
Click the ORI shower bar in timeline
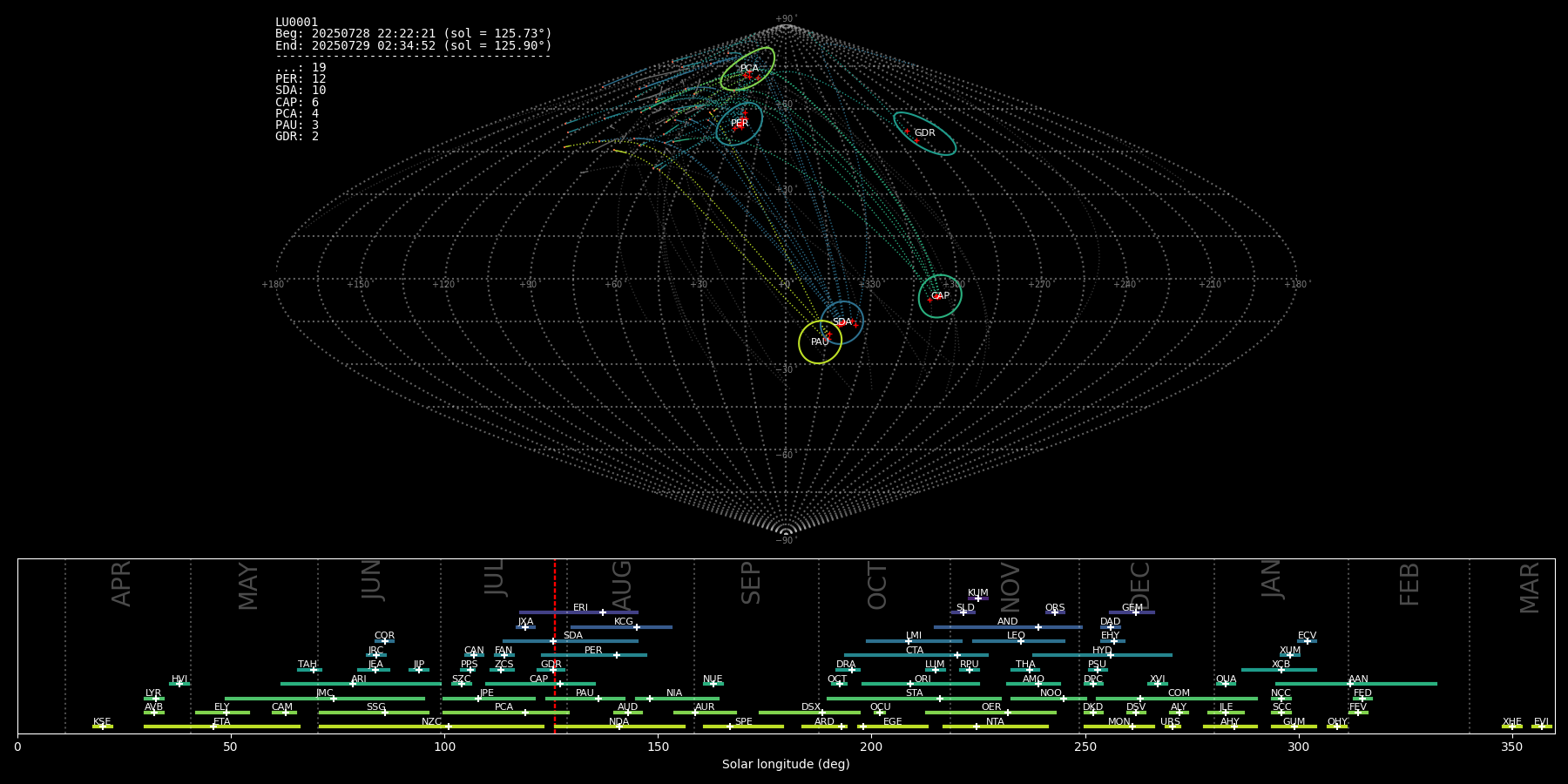coord(921,684)
